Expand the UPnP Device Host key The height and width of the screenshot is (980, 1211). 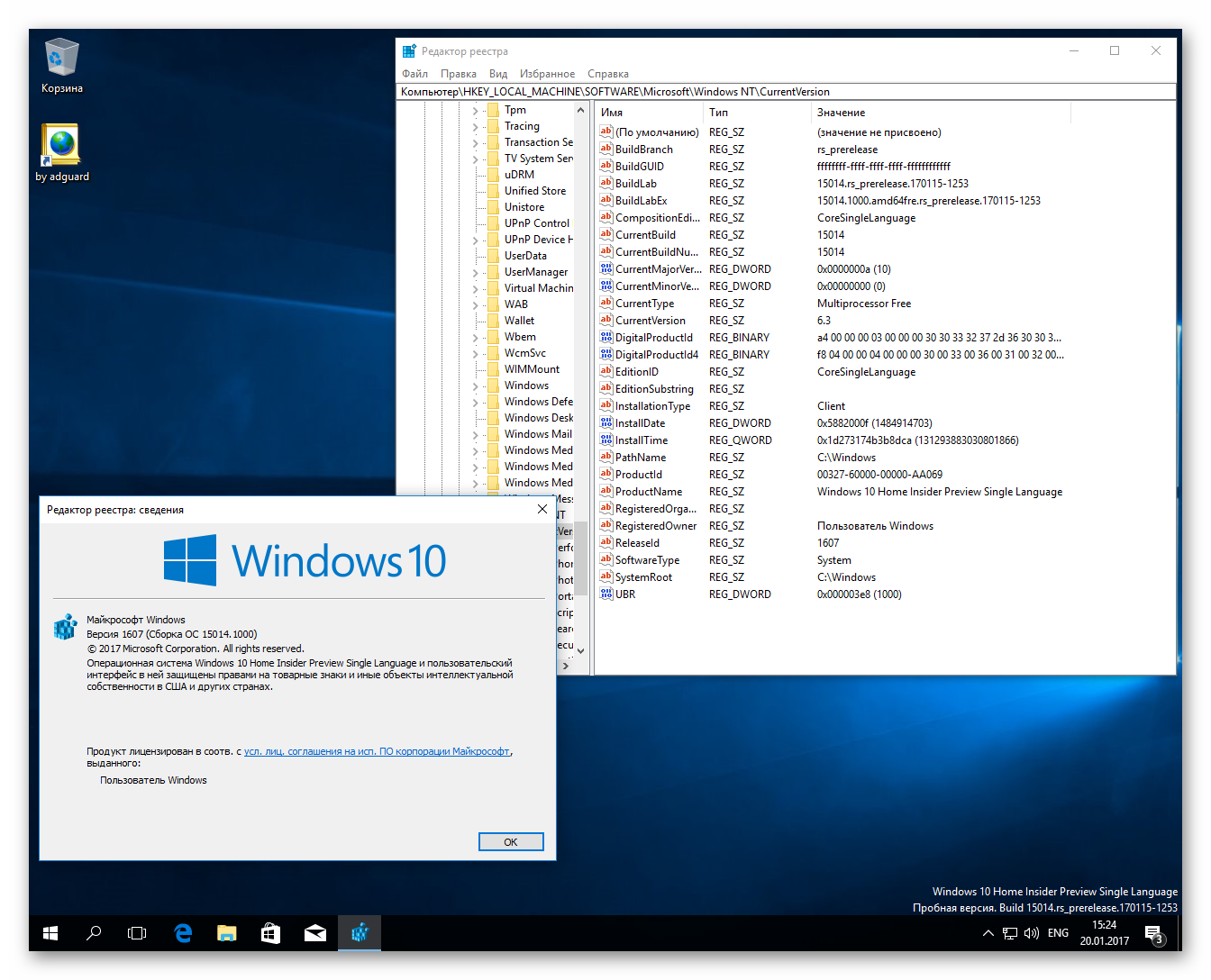click(x=476, y=240)
